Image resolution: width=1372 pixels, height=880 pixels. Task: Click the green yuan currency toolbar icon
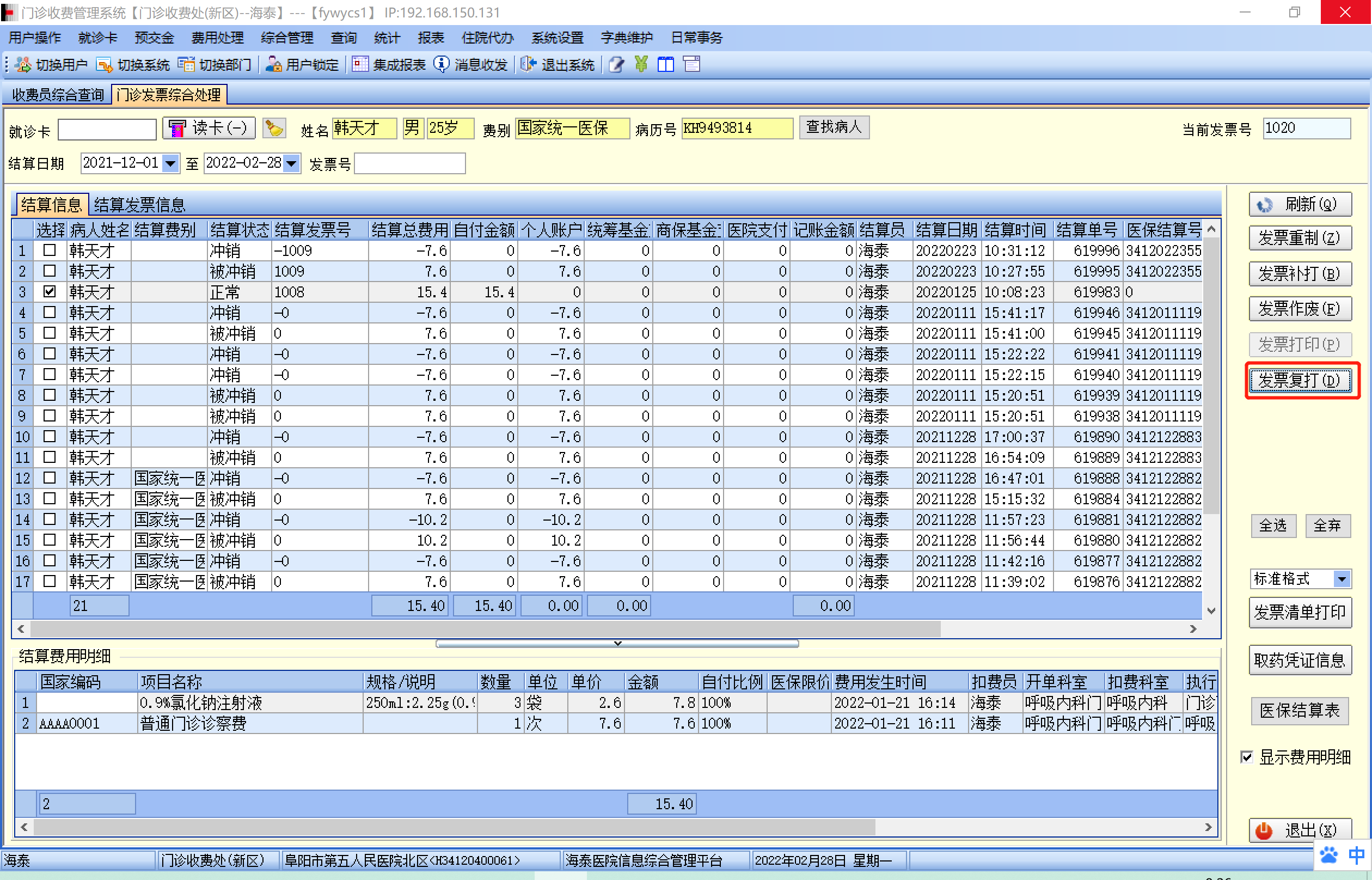tap(641, 64)
